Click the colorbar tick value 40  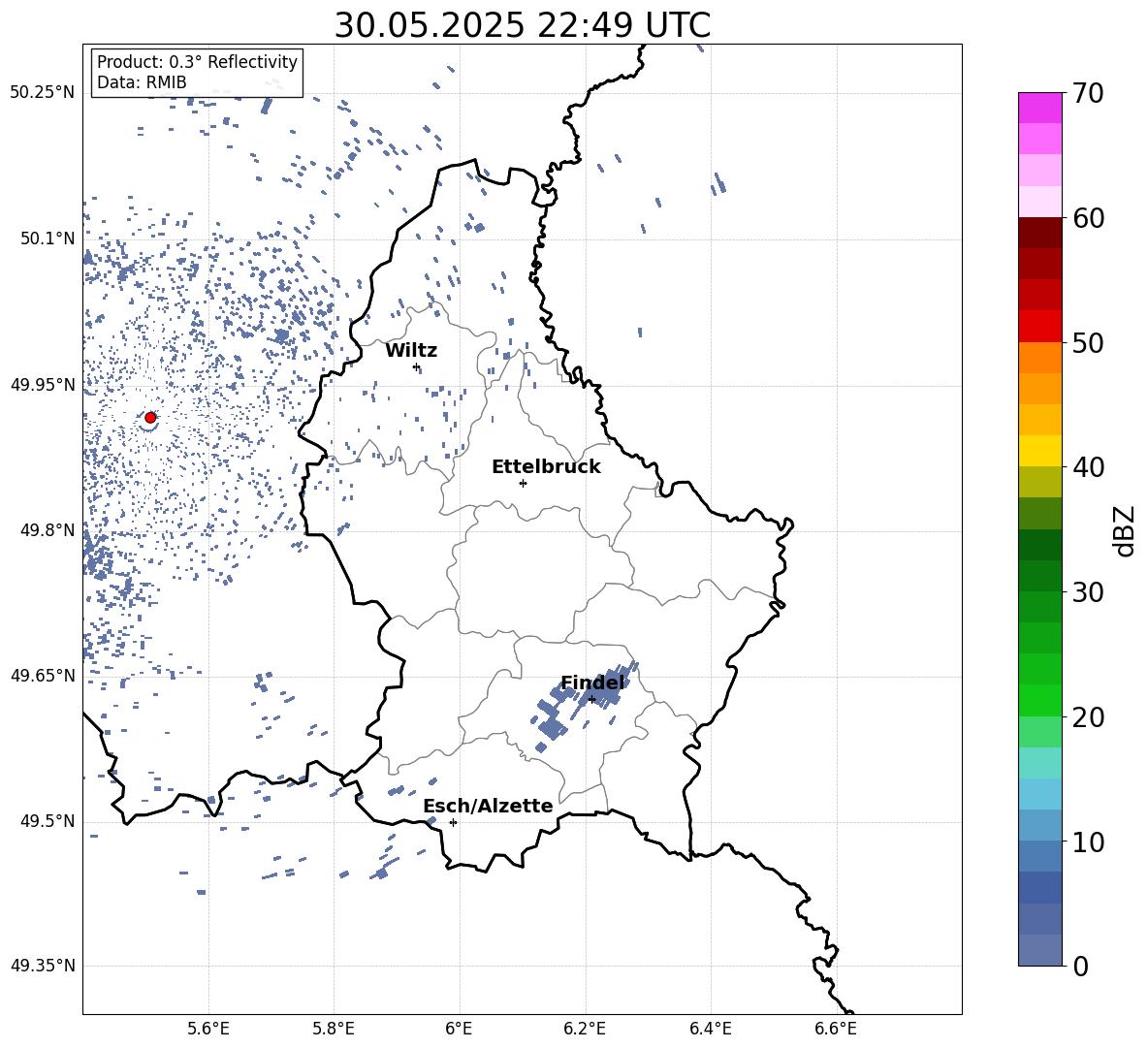(x=1088, y=467)
